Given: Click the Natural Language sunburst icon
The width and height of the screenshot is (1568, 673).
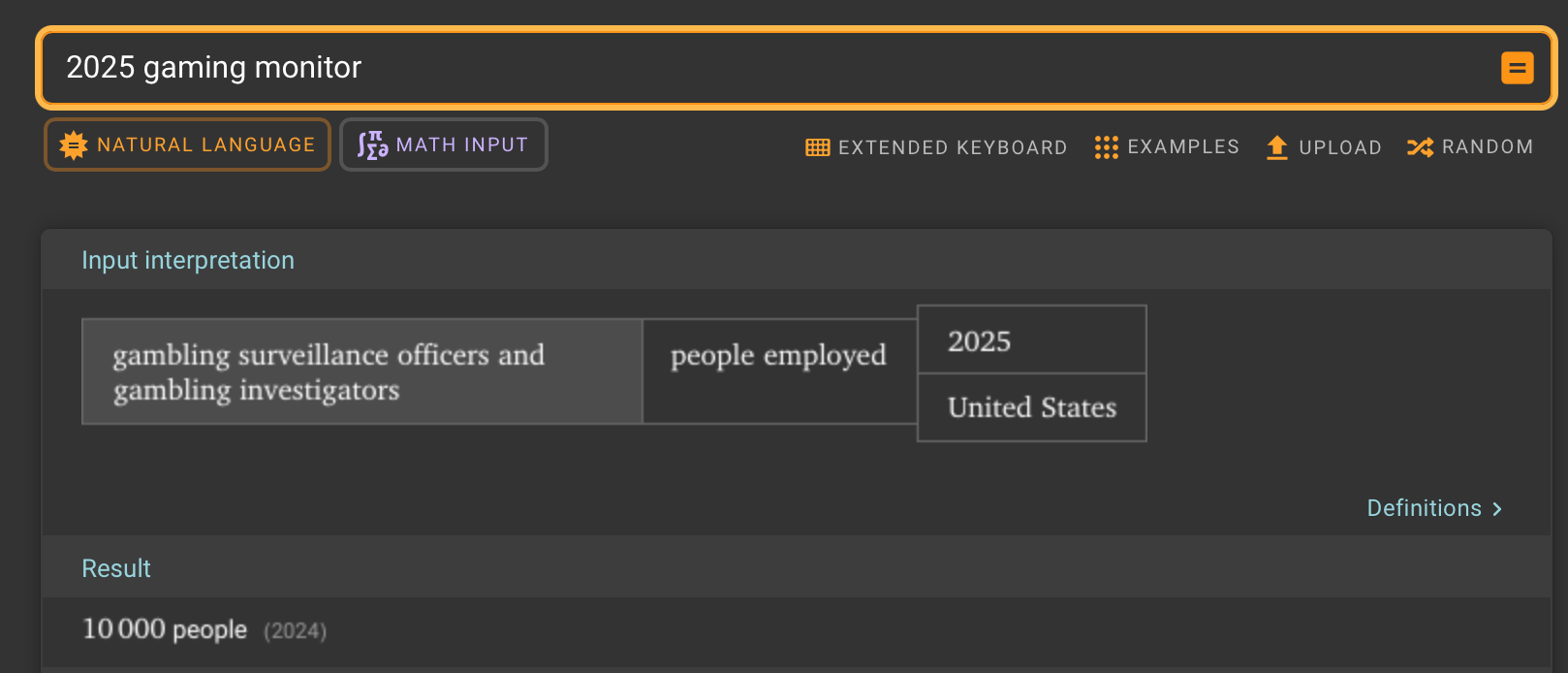Looking at the screenshot, I should coord(74,145).
